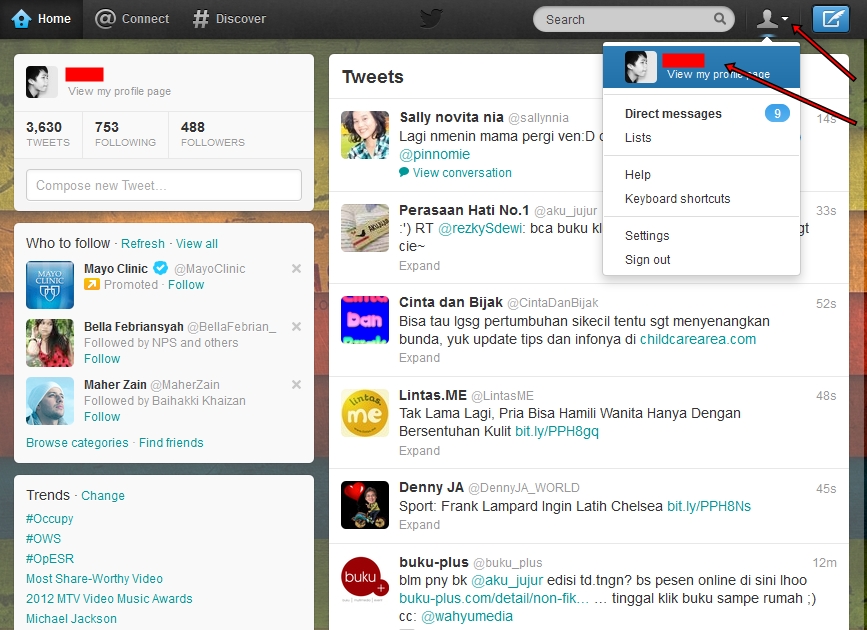Expand the Cinta dan Bijak tweet
This screenshot has width=867, height=630.
pyautogui.click(x=419, y=358)
